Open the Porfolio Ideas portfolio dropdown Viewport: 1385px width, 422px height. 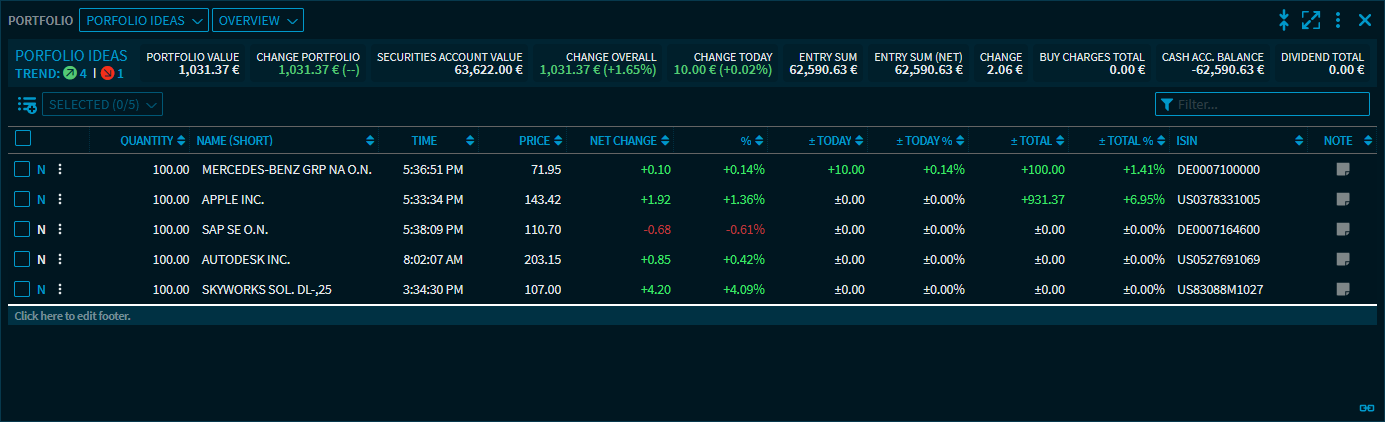click(x=143, y=20)
